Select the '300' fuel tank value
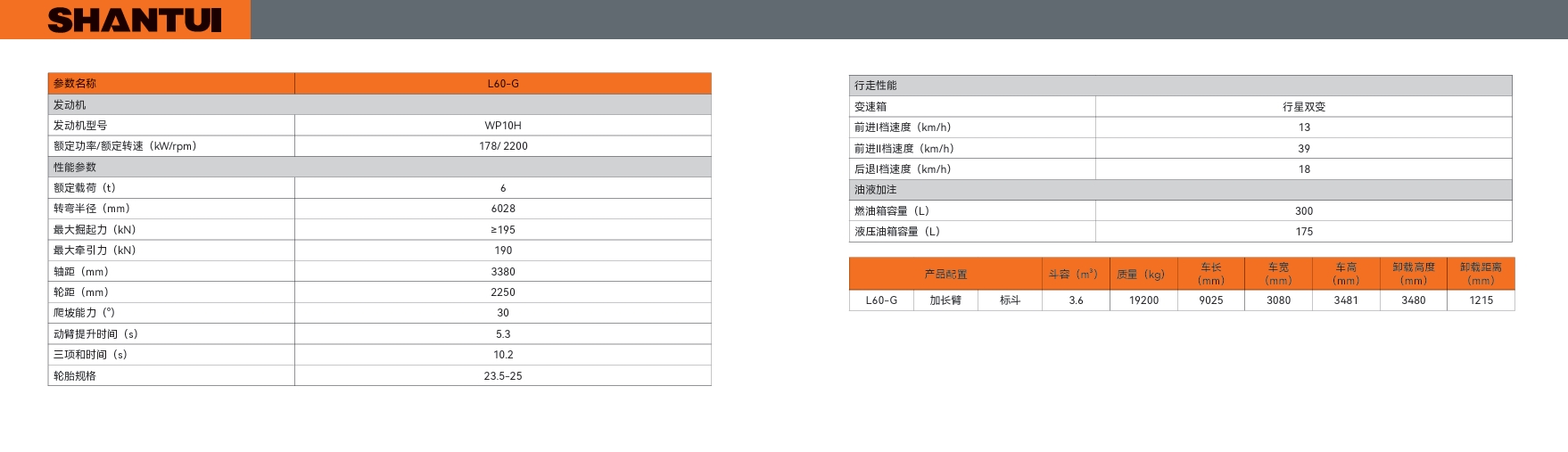 click(1304, 211)
